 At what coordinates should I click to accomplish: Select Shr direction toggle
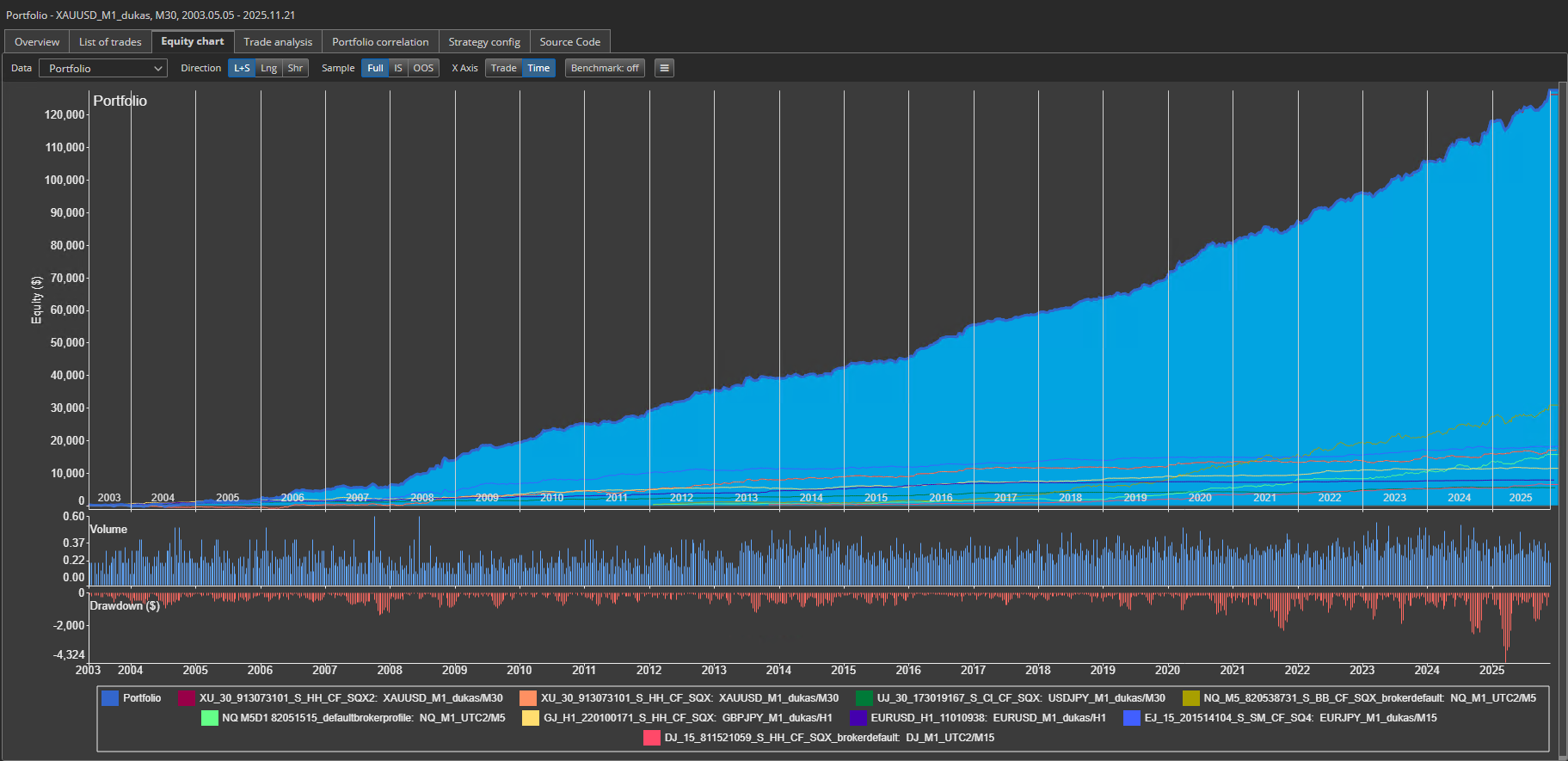[295, 68]
